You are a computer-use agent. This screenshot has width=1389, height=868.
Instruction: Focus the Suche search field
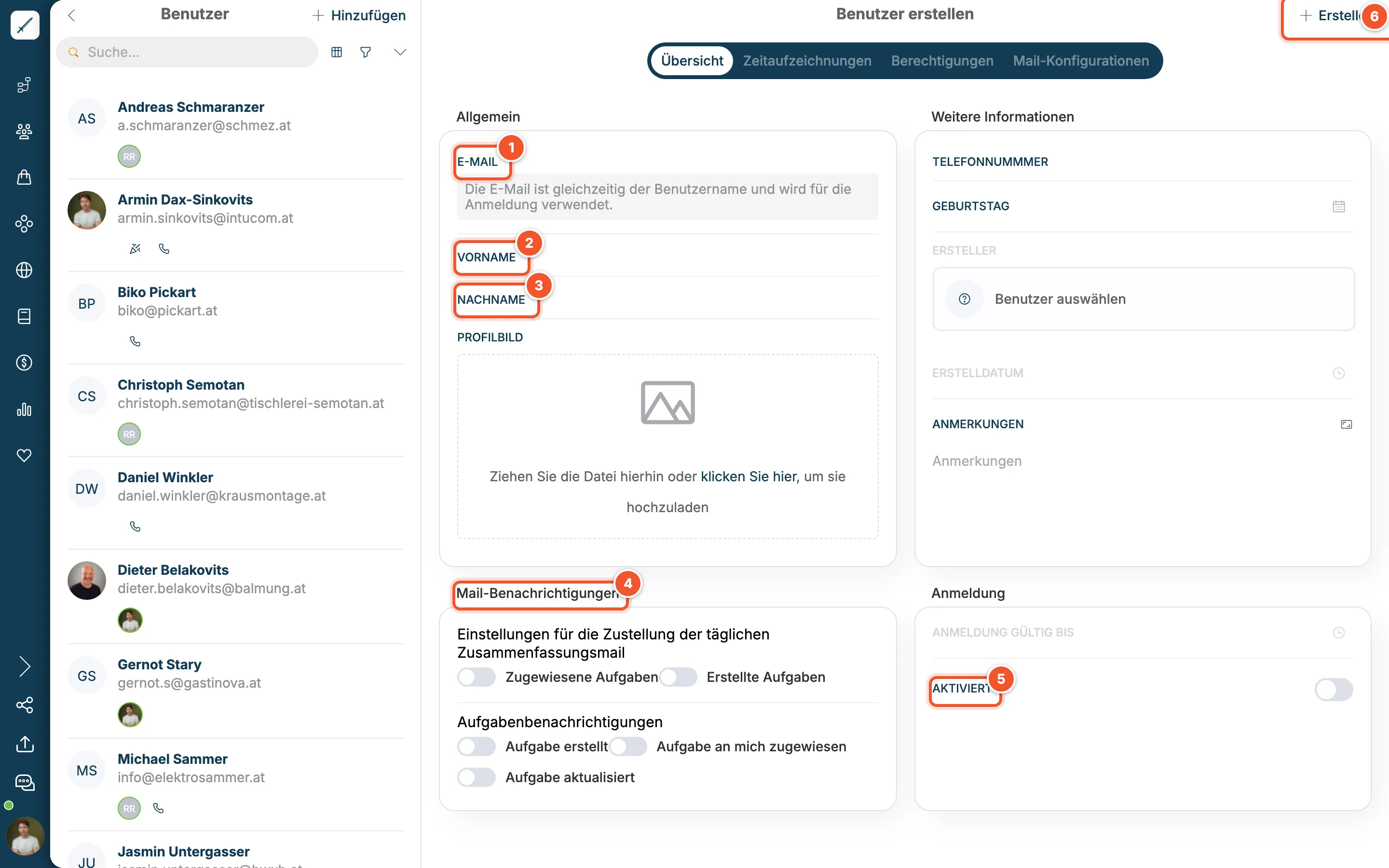[x=187, y=52]
